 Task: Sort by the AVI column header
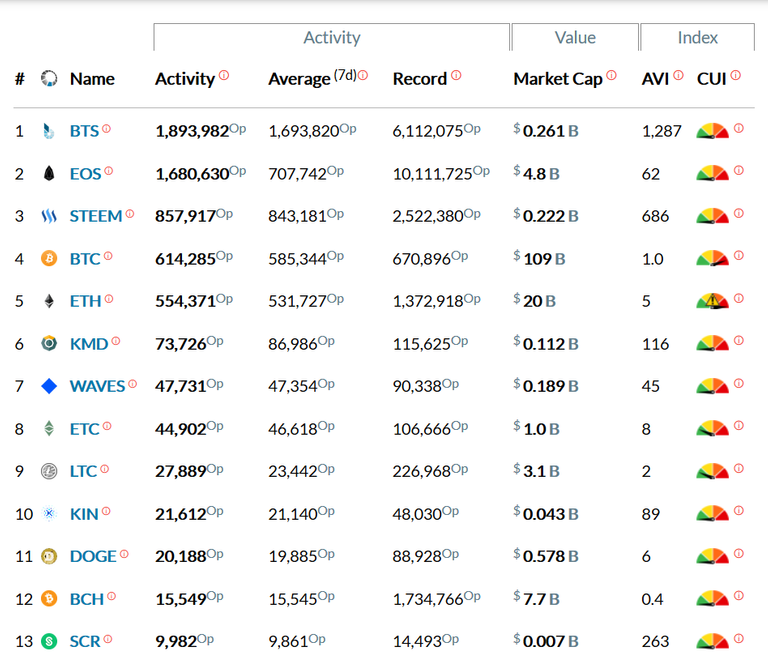coord(655,79)
